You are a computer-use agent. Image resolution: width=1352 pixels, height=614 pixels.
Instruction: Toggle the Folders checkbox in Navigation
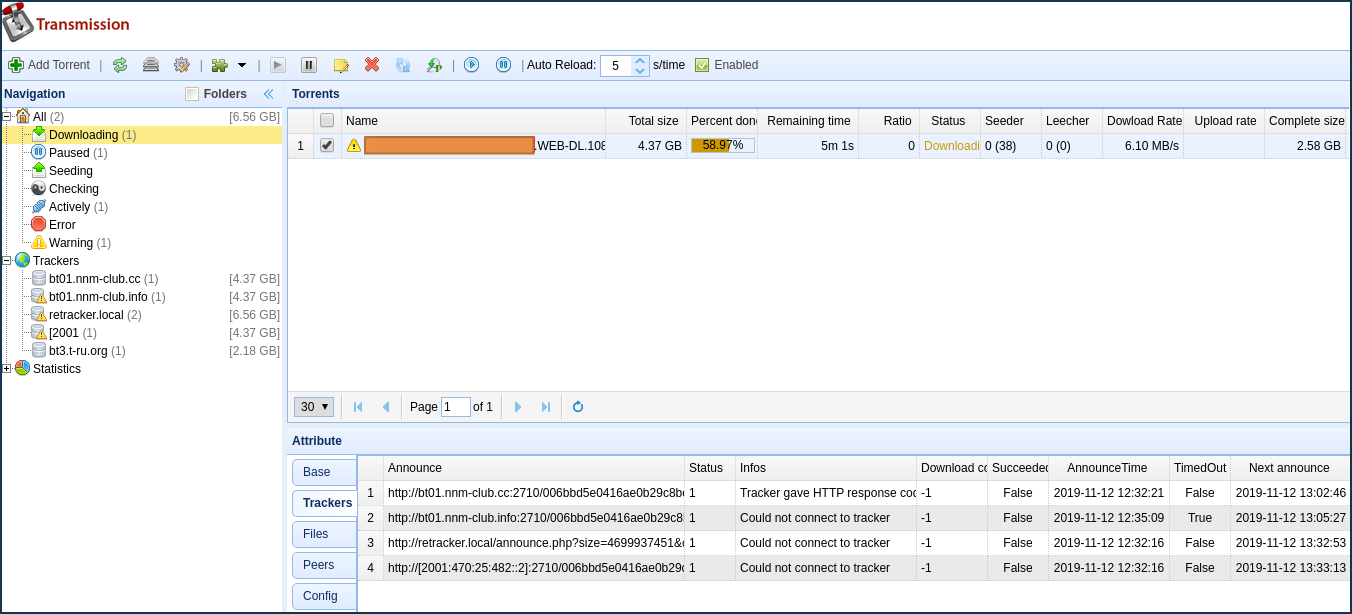pyautogui.click(x=193, y=94)
